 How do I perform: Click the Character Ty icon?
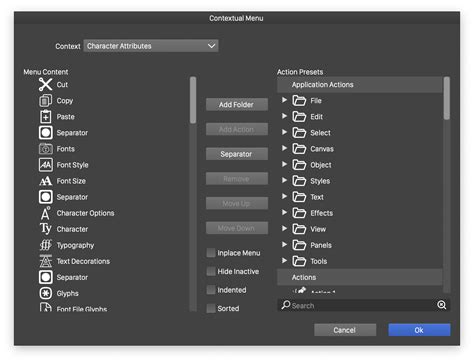[46, 229]
